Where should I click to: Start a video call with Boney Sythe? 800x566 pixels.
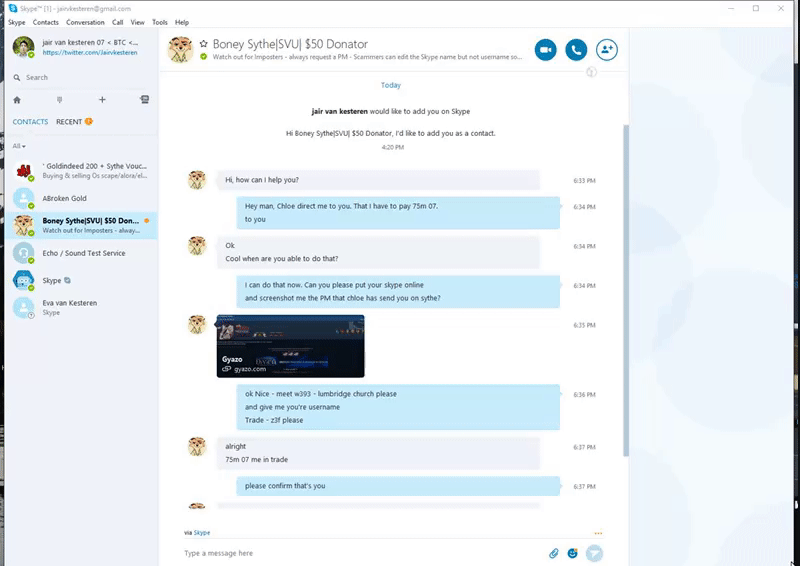(545, 50)
